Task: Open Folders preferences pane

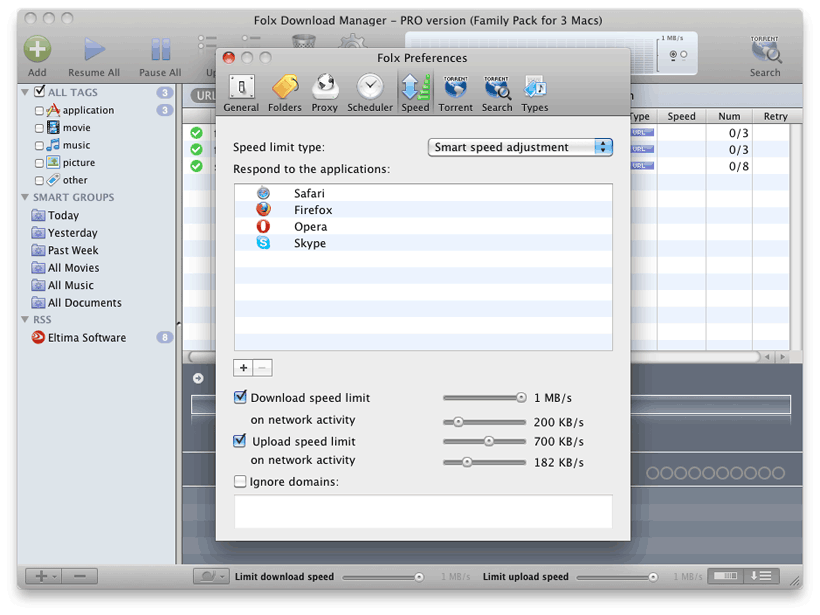Action: tap(285, 93)
